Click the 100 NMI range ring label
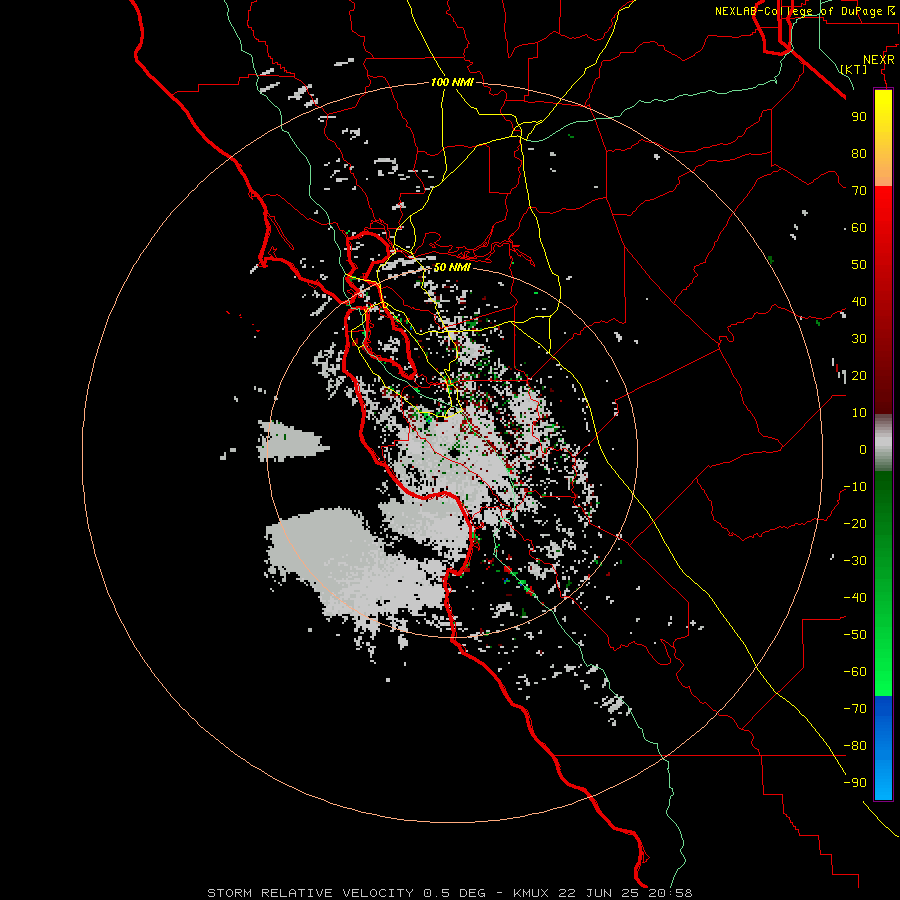This screenshot has width=900, height=900. click(452, 82)
